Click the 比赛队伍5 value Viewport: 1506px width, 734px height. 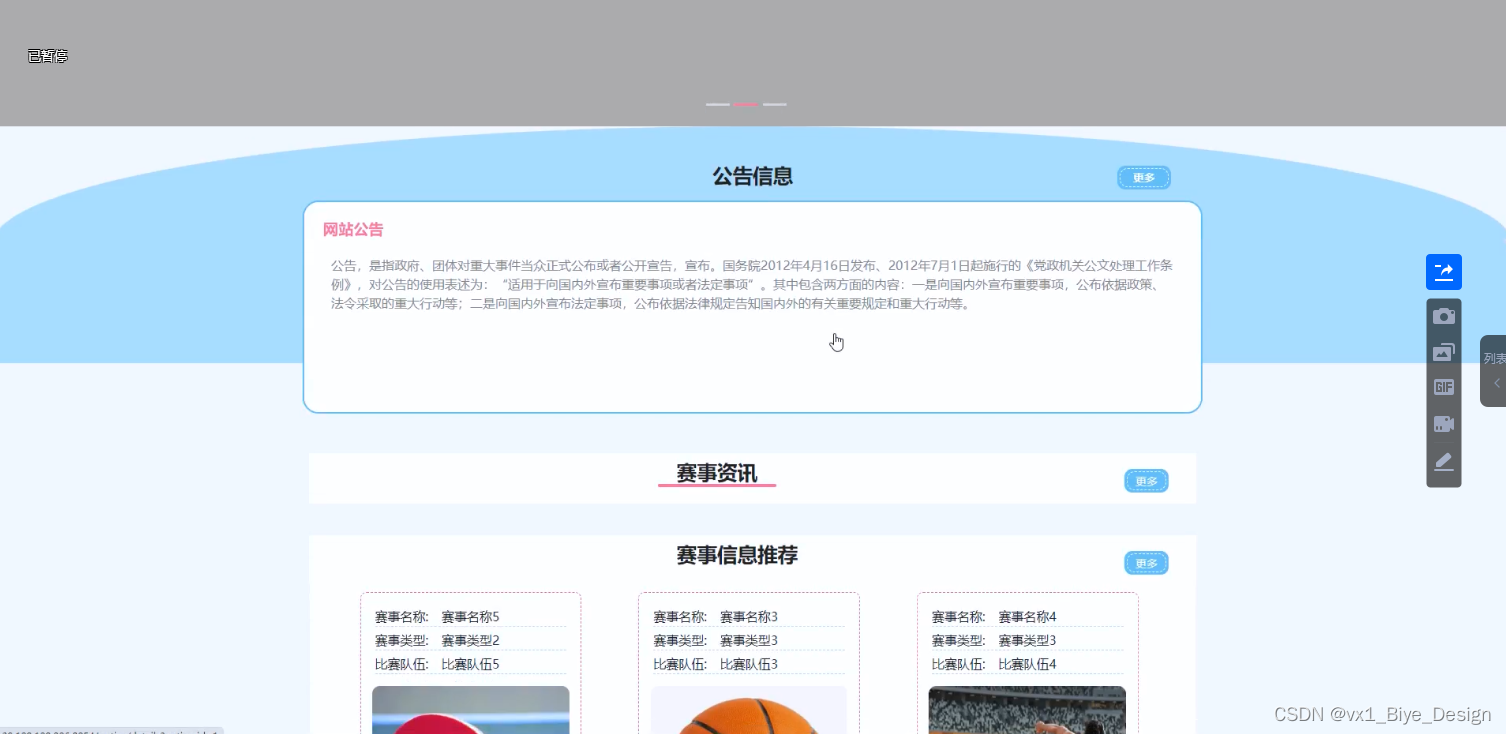click(470, 664)
